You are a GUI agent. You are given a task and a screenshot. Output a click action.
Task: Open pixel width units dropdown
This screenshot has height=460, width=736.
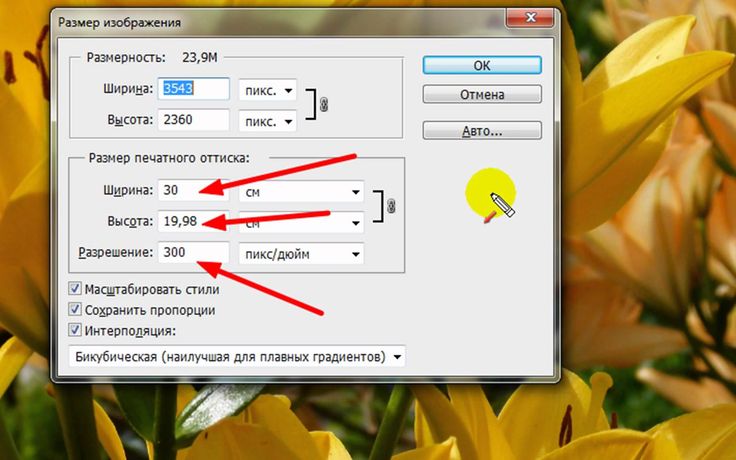(268, 90)
